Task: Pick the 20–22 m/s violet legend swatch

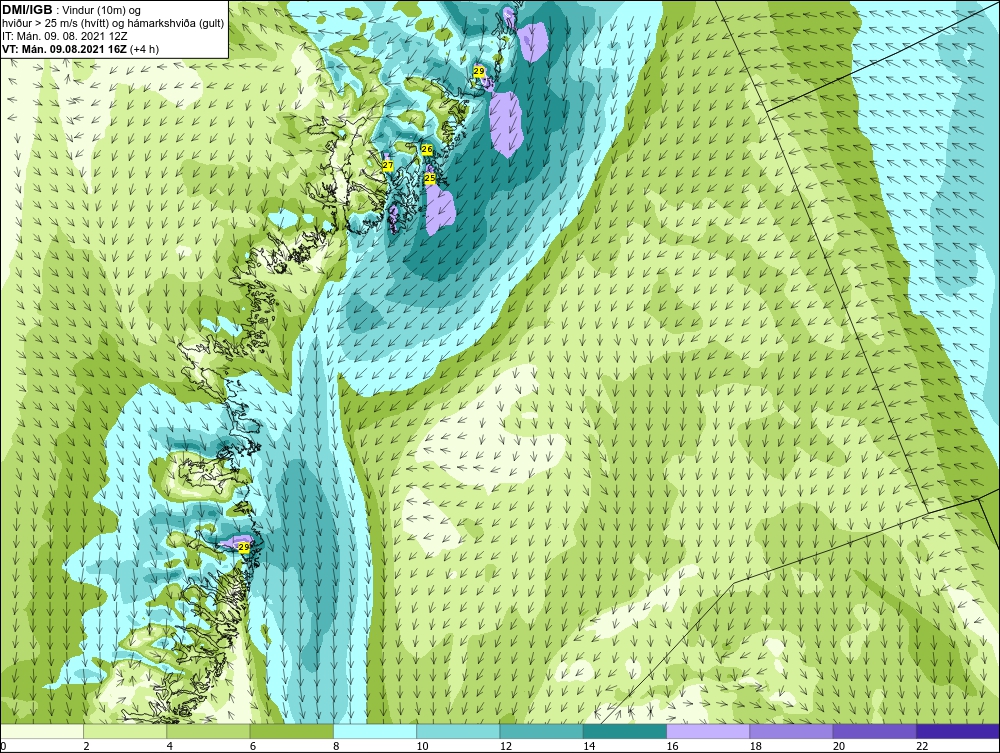Action: click(875, 731)
